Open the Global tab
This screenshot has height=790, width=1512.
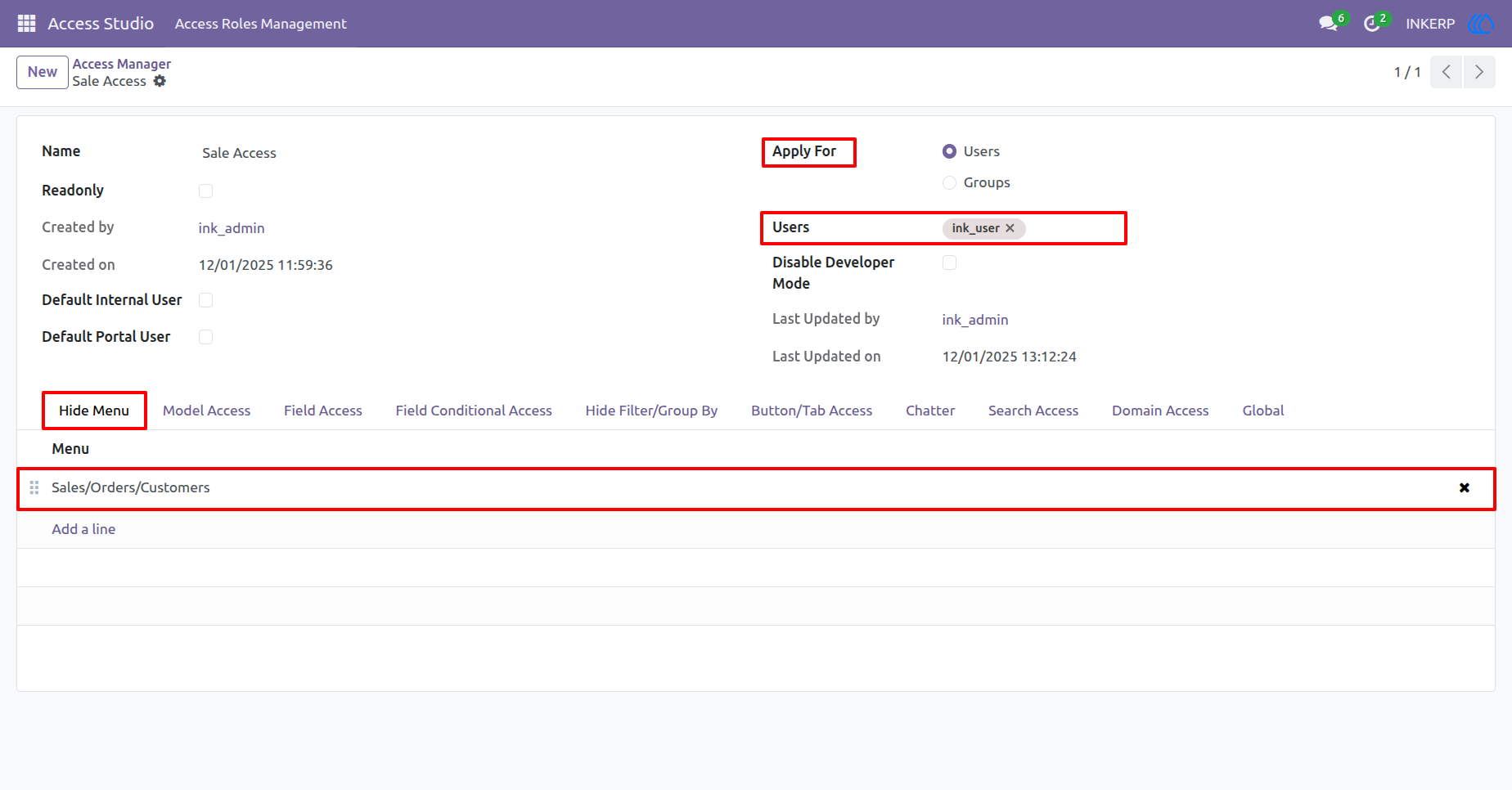click(x=1263, y=411)
